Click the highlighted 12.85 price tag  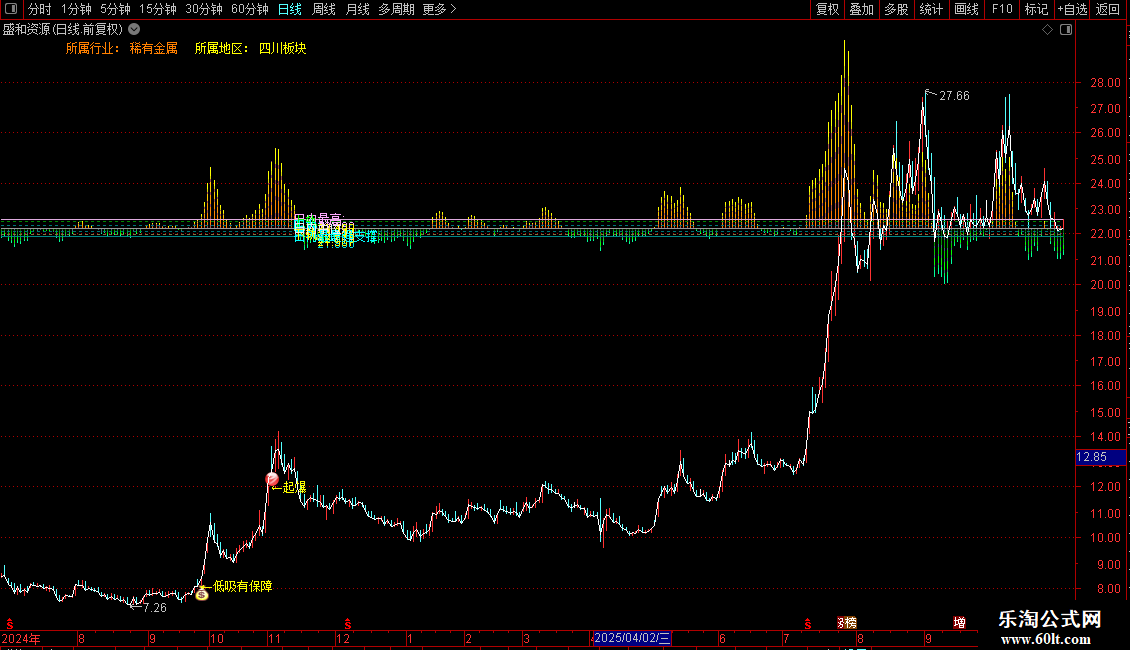(1100, 457)
